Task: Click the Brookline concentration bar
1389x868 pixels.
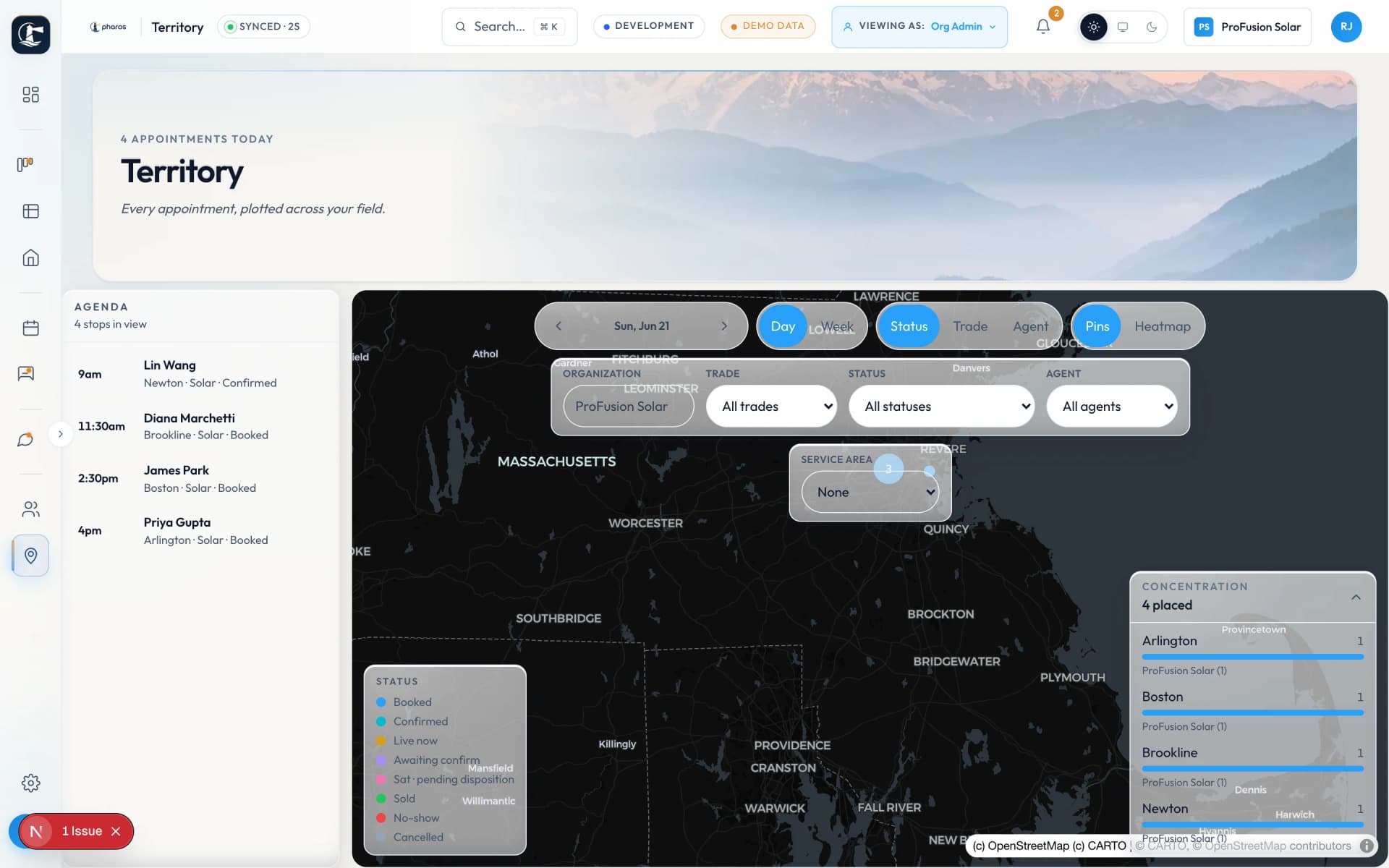Action: pos(1252,768)
